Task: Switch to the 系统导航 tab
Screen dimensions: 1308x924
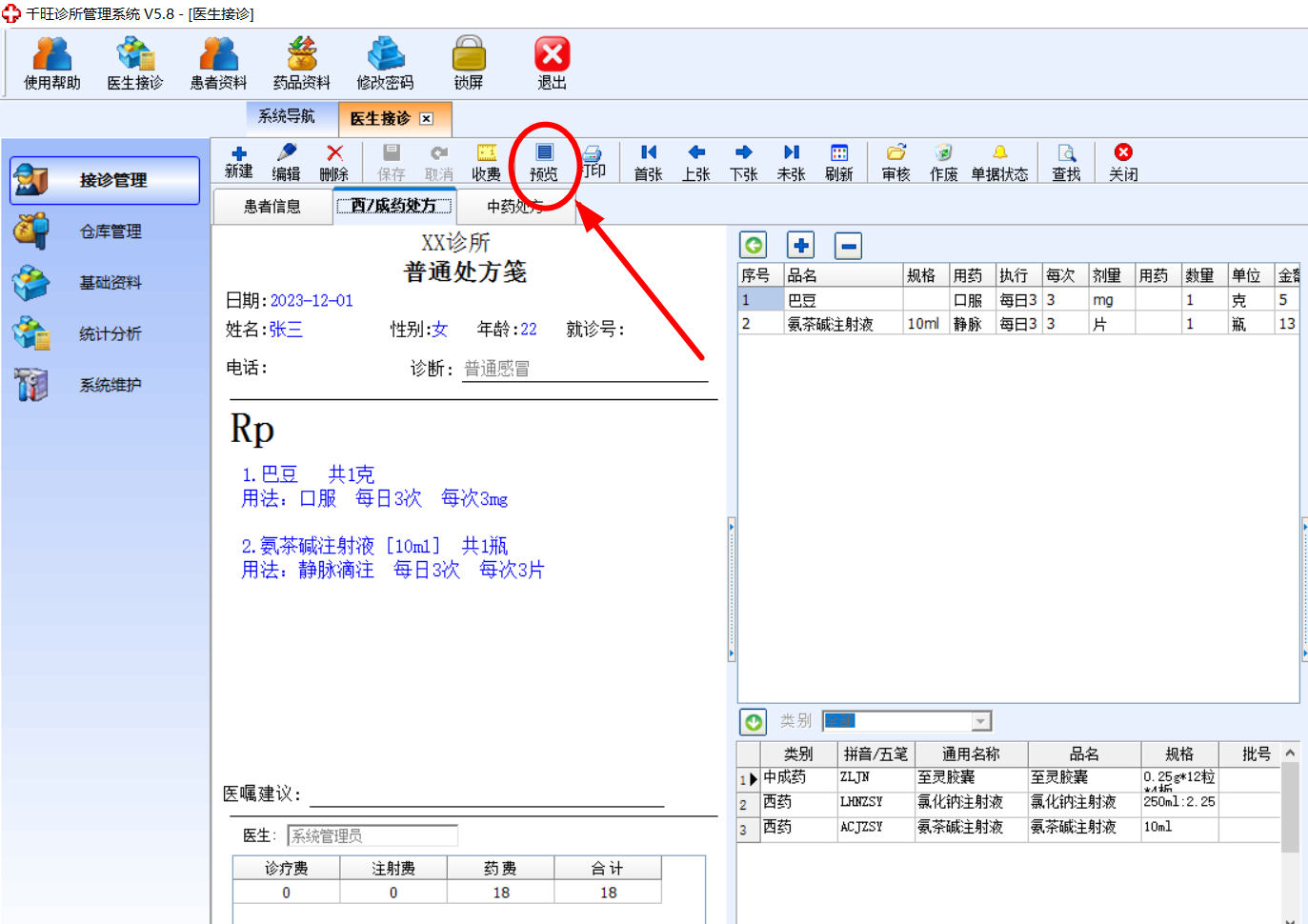Action: 287,116
